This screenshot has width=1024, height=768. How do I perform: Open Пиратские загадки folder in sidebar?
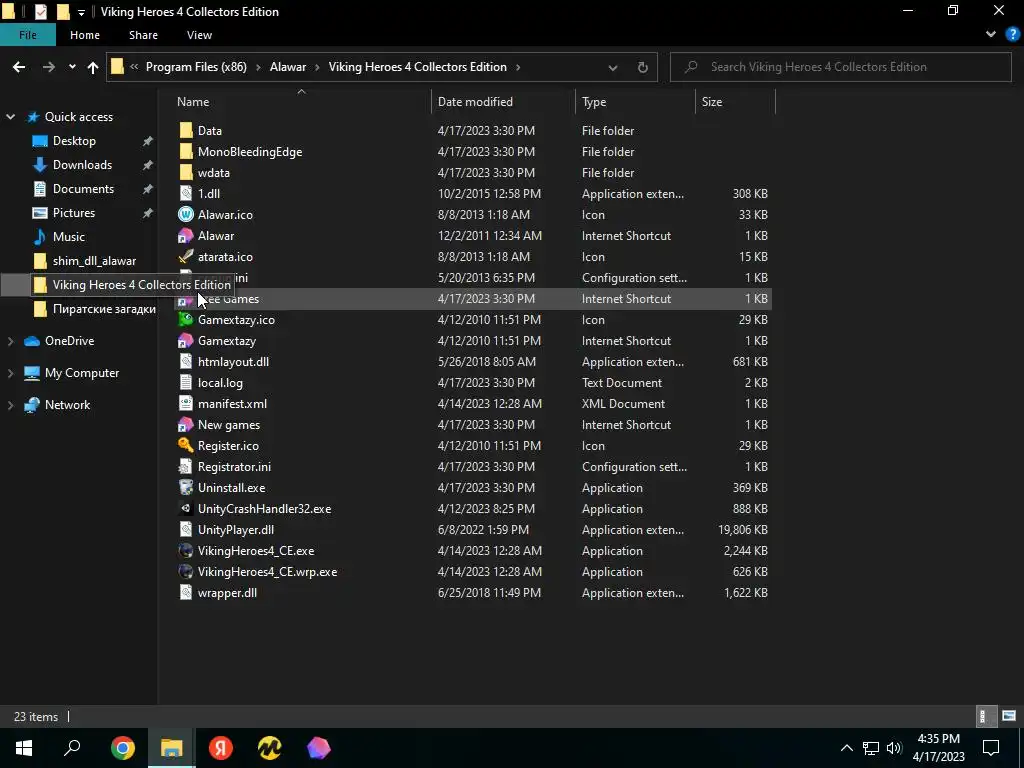(x=104, y=309)
